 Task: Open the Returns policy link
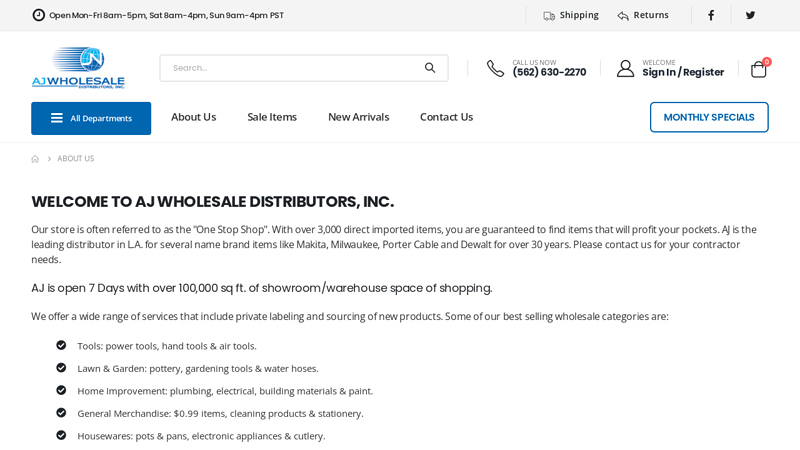(643, 15)
